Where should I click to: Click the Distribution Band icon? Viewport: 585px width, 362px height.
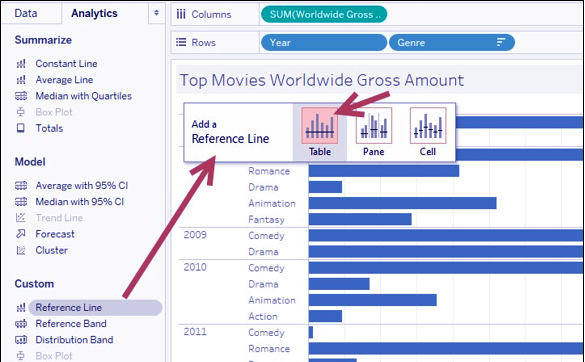21,340
